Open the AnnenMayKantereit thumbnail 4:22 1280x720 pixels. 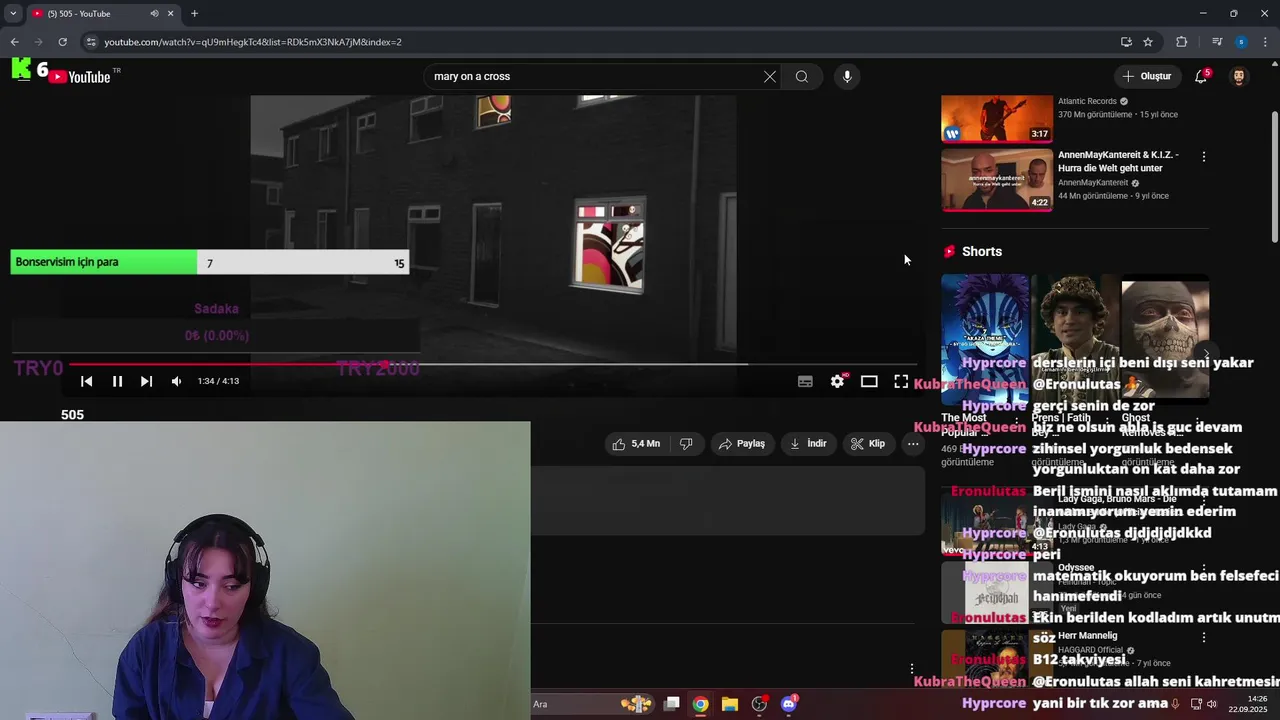coord(997,180)
